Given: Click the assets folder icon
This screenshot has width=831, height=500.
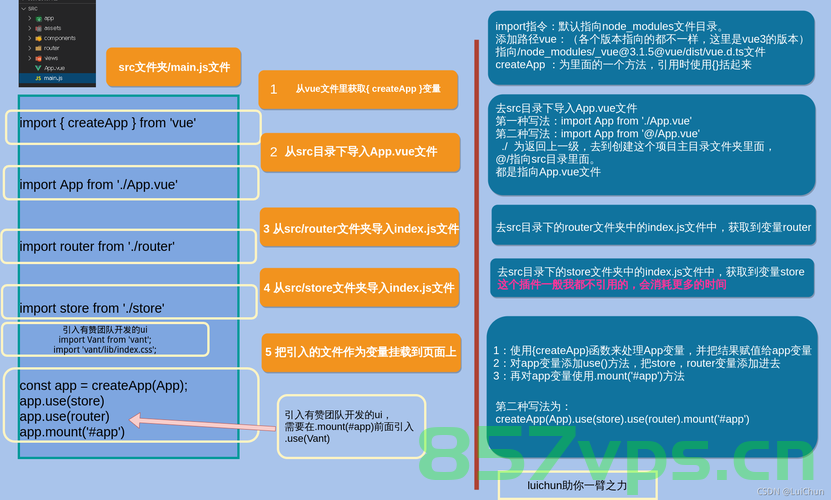Looking at the screenshot, I should 38,29.
